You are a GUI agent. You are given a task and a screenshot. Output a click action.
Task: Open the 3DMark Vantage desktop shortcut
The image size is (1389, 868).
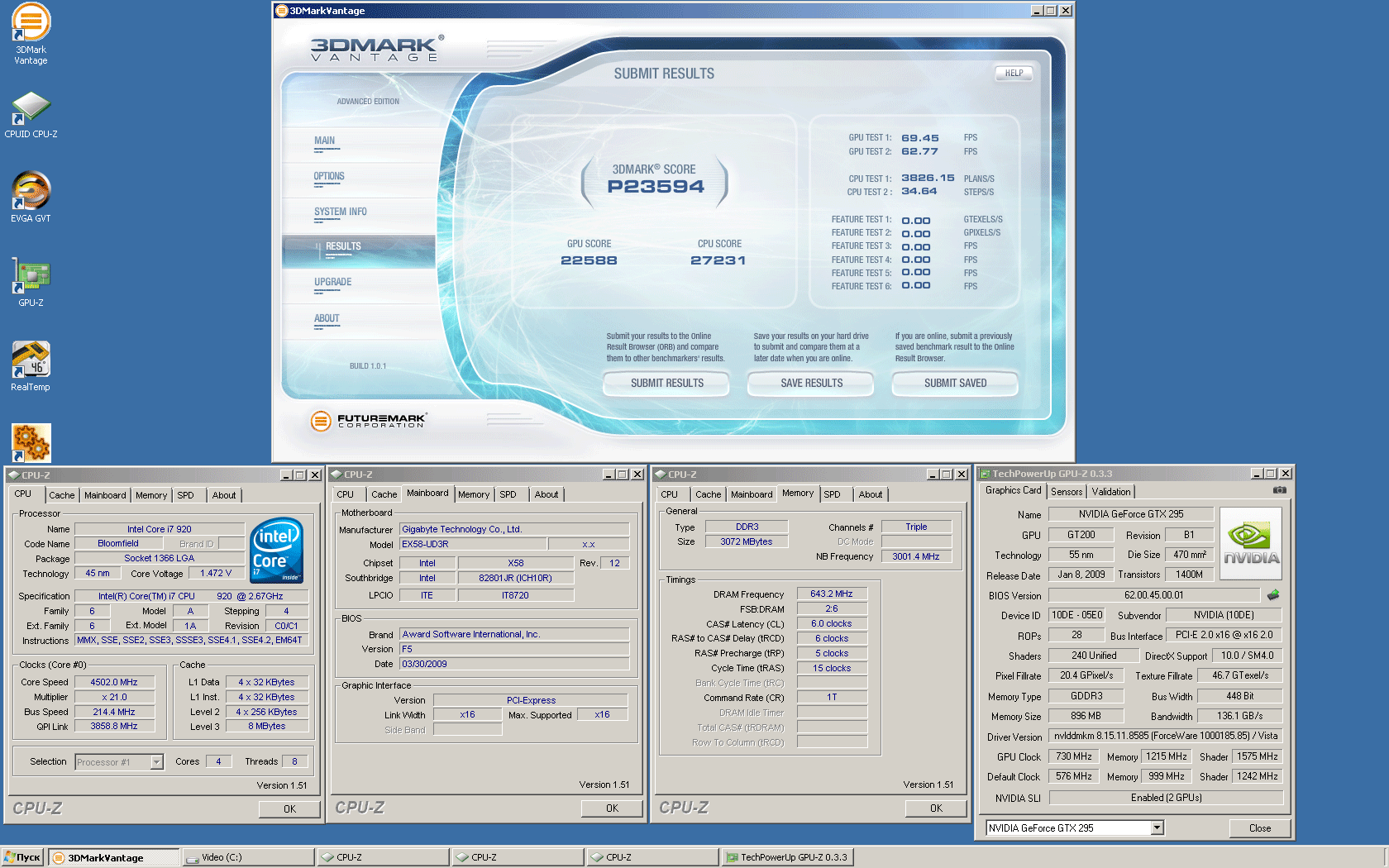31,31
